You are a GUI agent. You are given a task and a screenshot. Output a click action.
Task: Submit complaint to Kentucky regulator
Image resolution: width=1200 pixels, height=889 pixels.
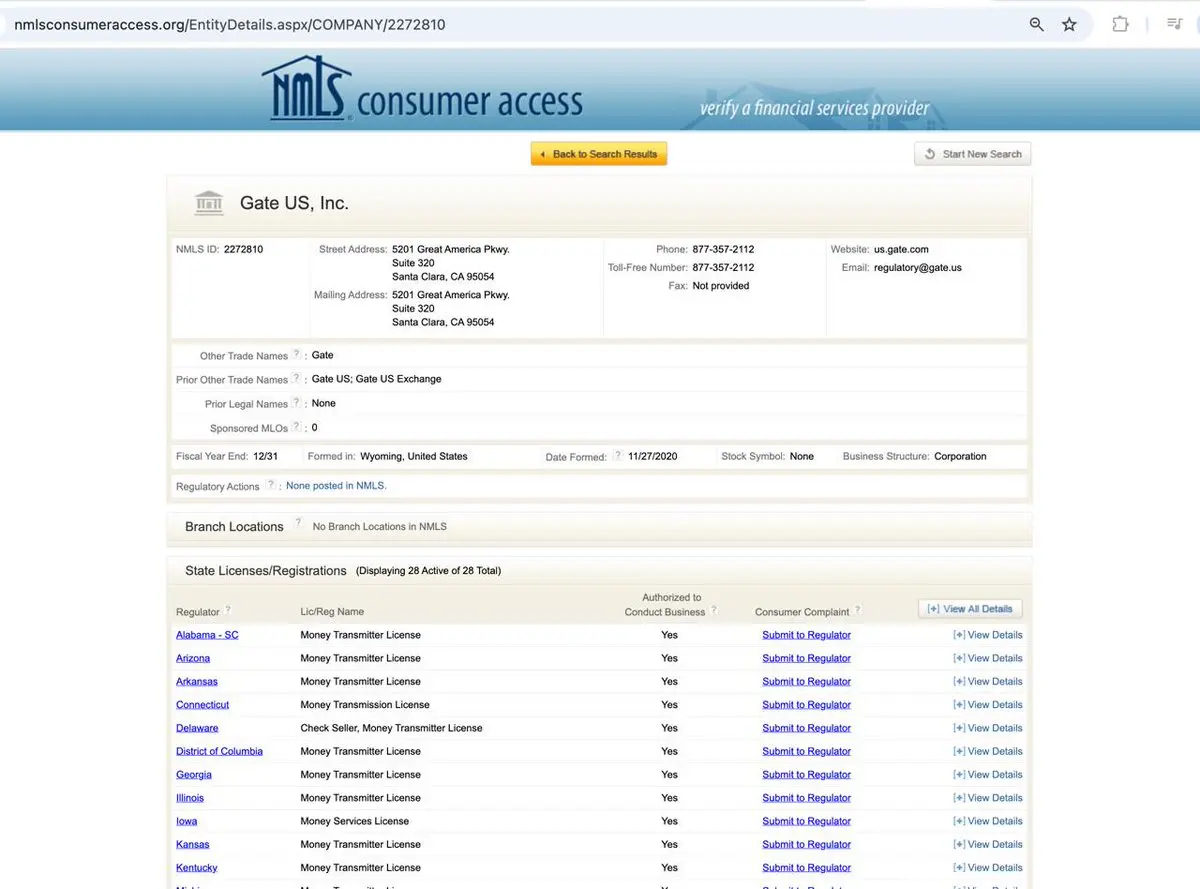(x=806, y=868)
